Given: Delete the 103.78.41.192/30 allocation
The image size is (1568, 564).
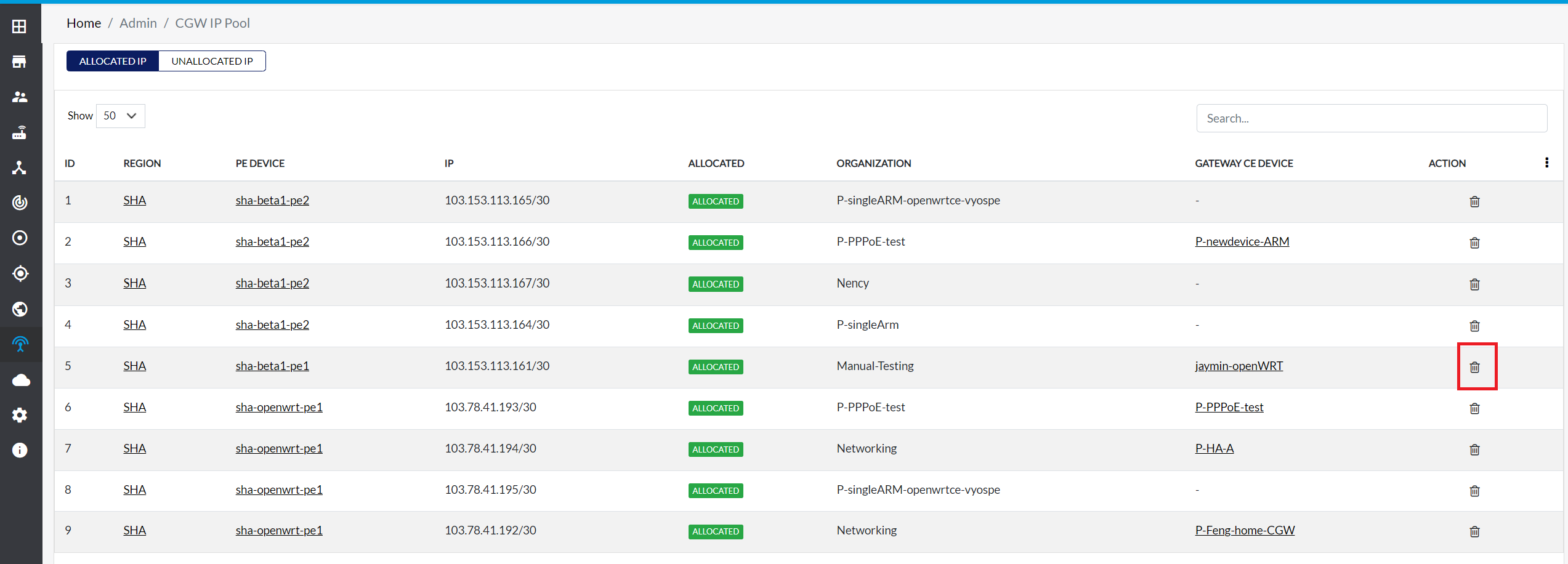Looking at the screenshot, I should coord(1474,531).
